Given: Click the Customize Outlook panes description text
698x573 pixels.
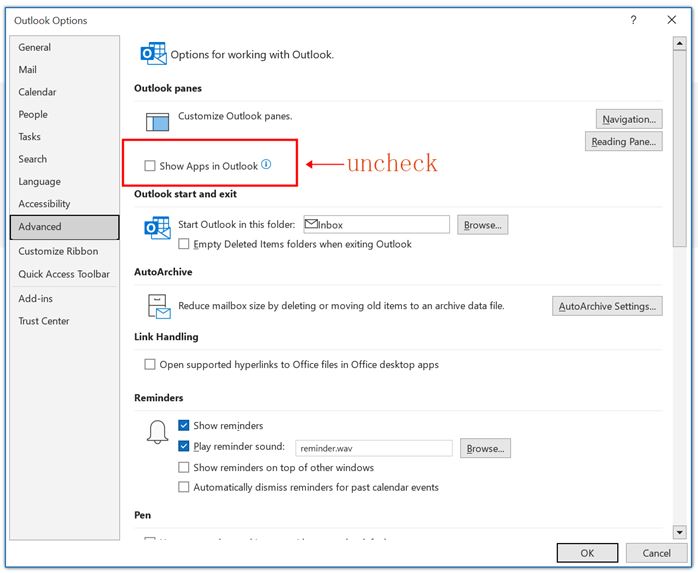Looking at the screenshot, I should point(235,116).
